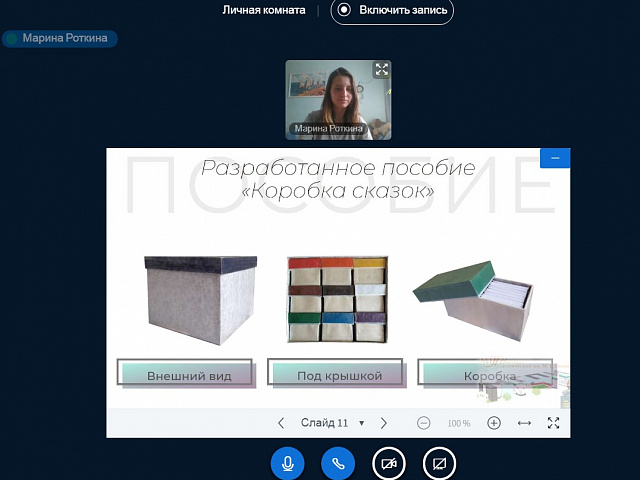The image size is (640, 480).
Task: Click the 100% zoom level indicator
Action: [459, 424]
